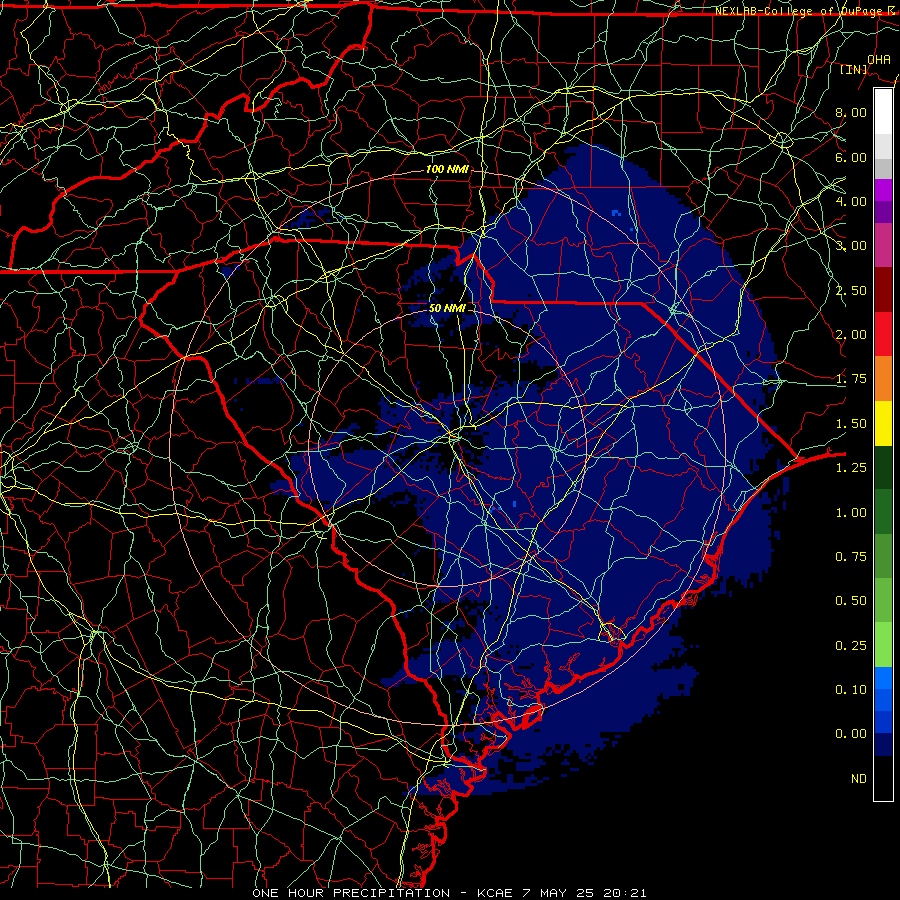Click the light blue 0.10 legend swatch
Viewport: 900px width, 900px height.
tap(883, 678)
